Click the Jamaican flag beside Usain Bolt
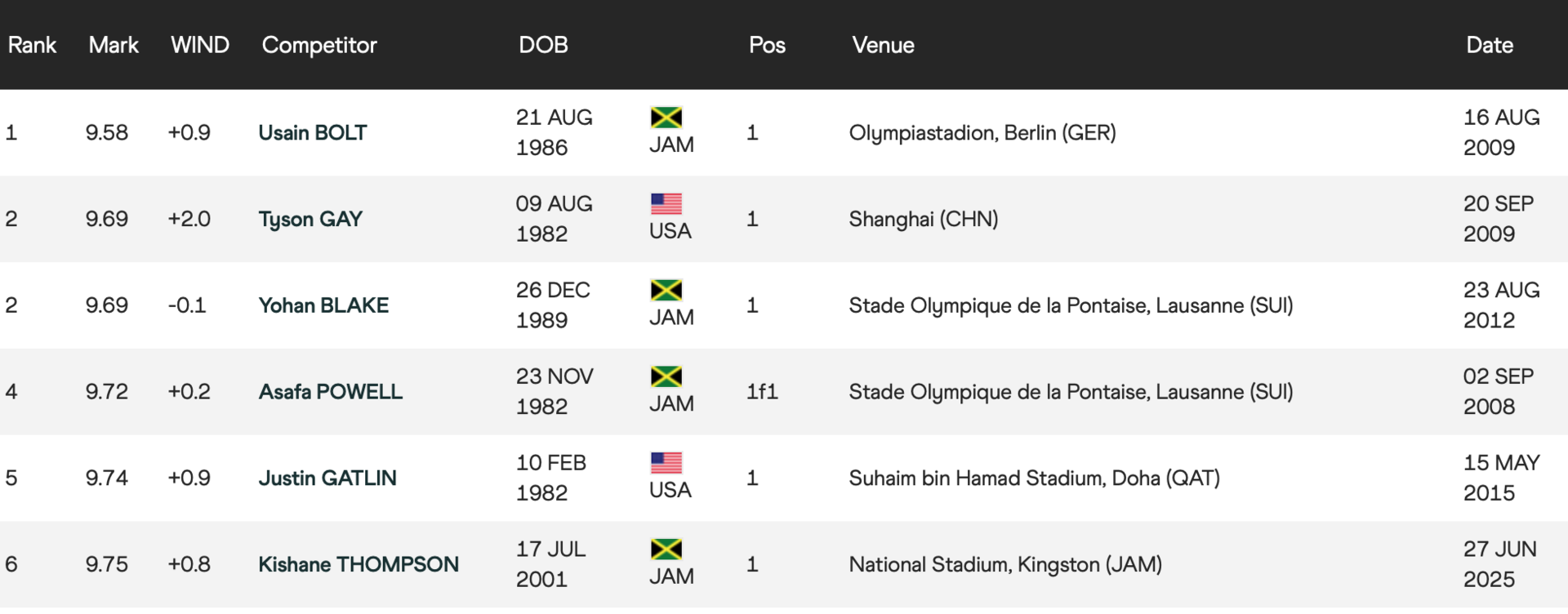 point(666,118)
